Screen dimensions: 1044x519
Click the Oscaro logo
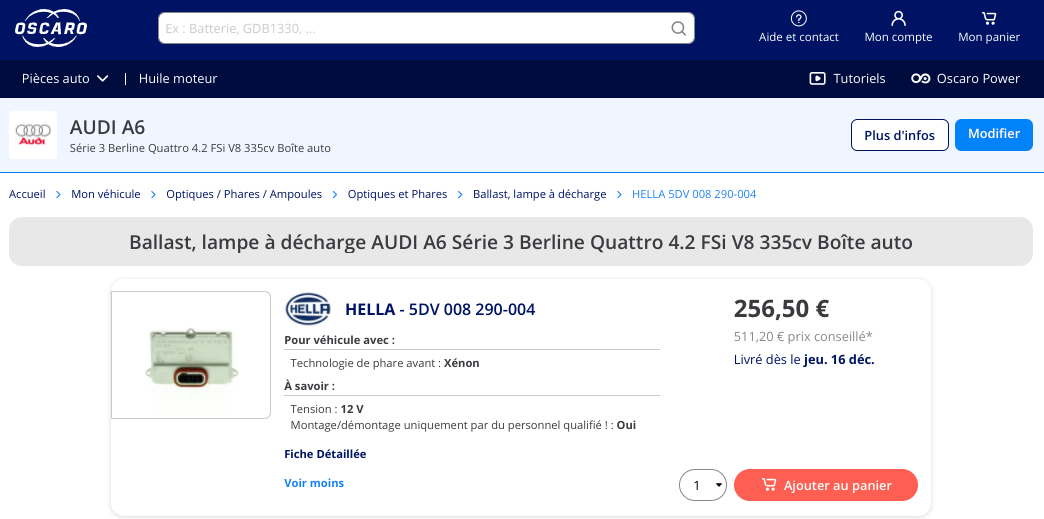coord(51,28)
